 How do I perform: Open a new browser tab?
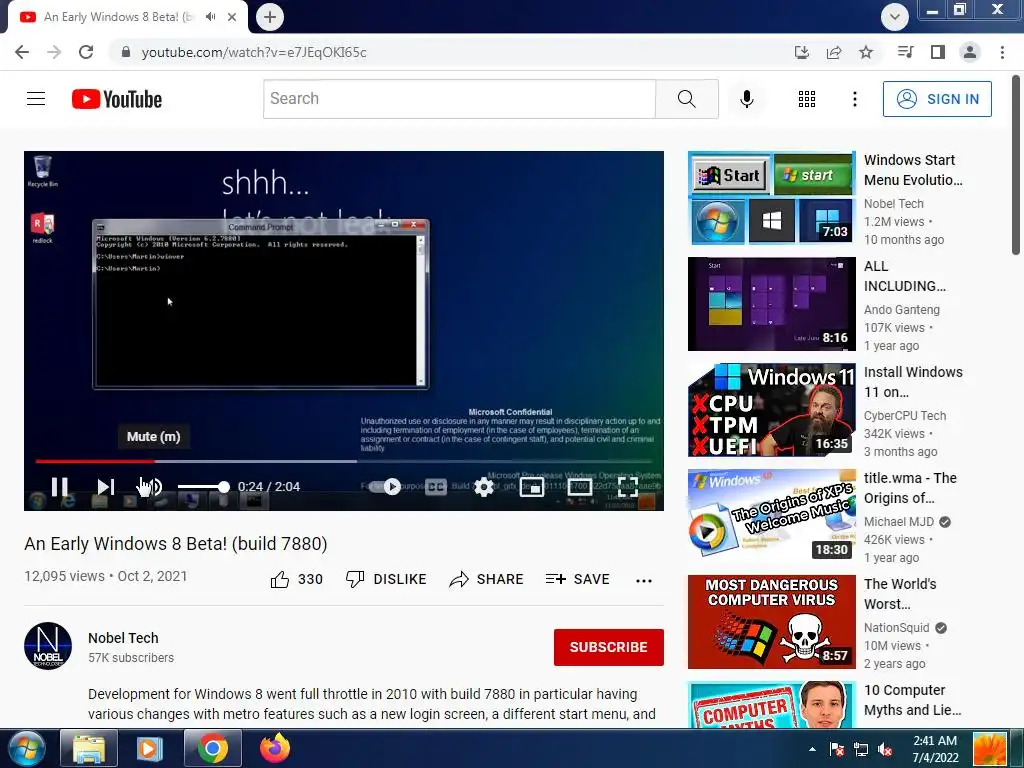tap(270, 17)
